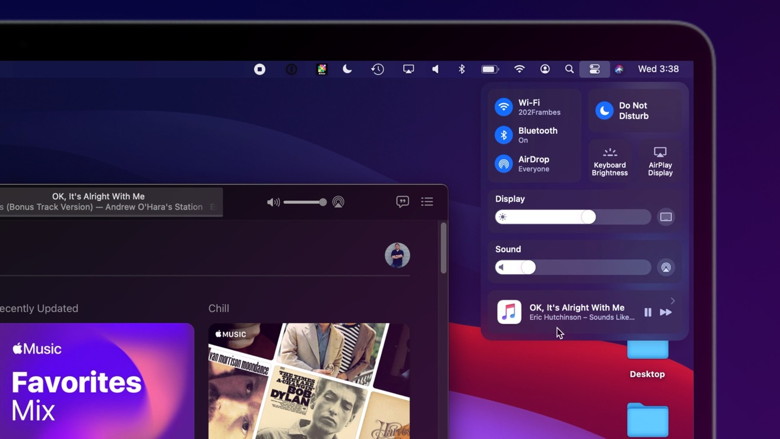Open Keyboard Brightness control
The height and width of the screenshot is (439, 780).
609,160
